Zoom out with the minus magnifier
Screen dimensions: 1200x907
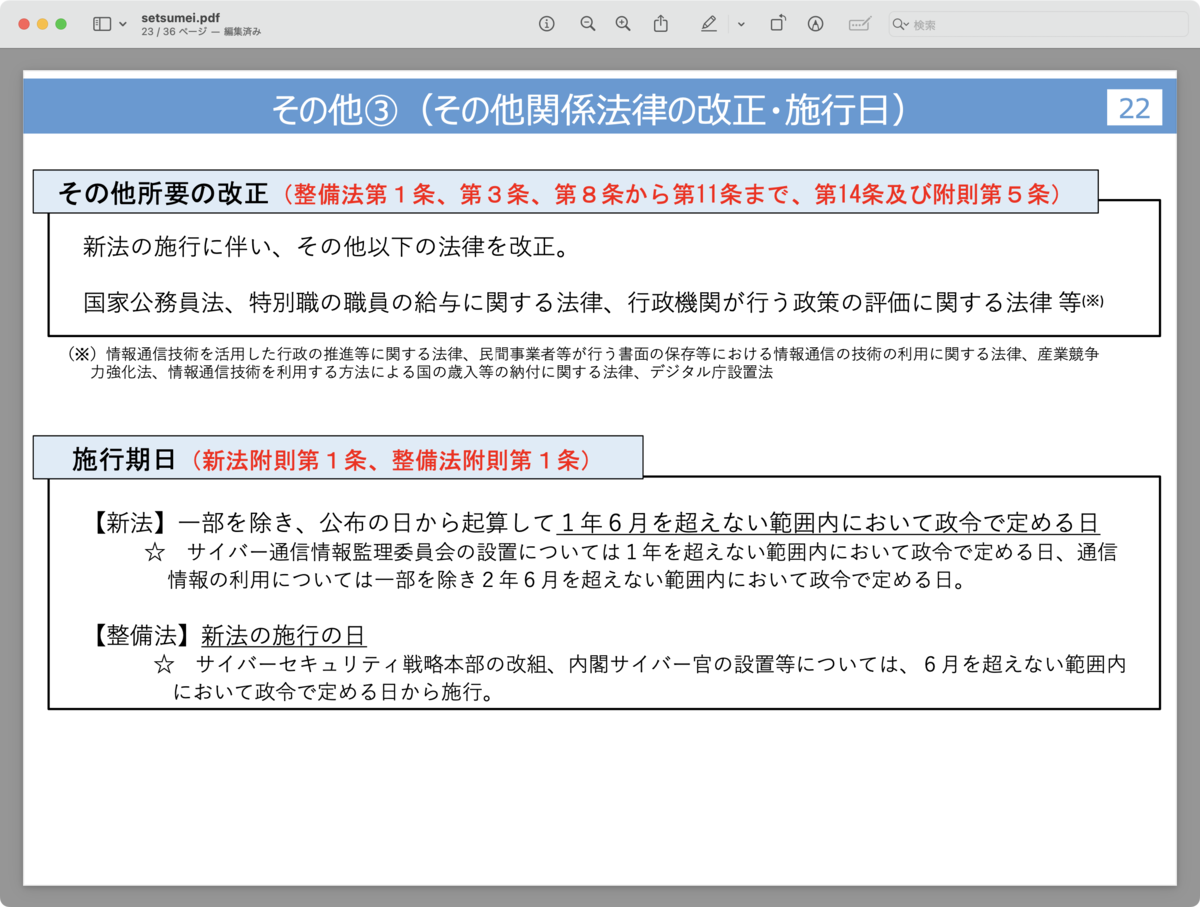point(588,24)
